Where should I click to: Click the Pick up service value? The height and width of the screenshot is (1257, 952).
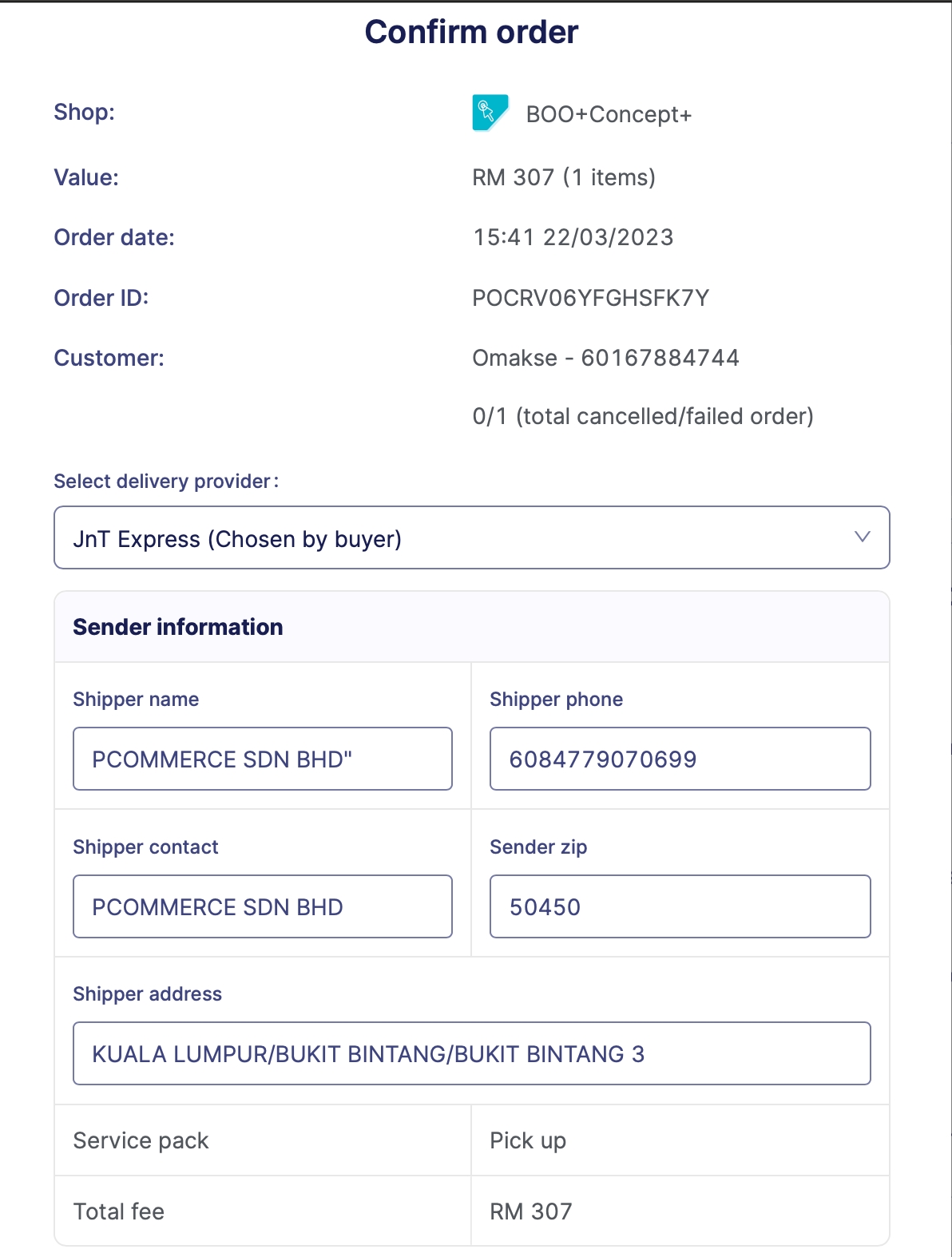click(528, 1140)
